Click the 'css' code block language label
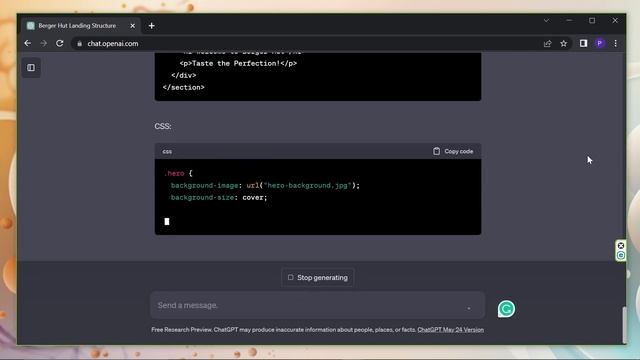Viewport: 640px width, 360px height. (x=167, y=151)
